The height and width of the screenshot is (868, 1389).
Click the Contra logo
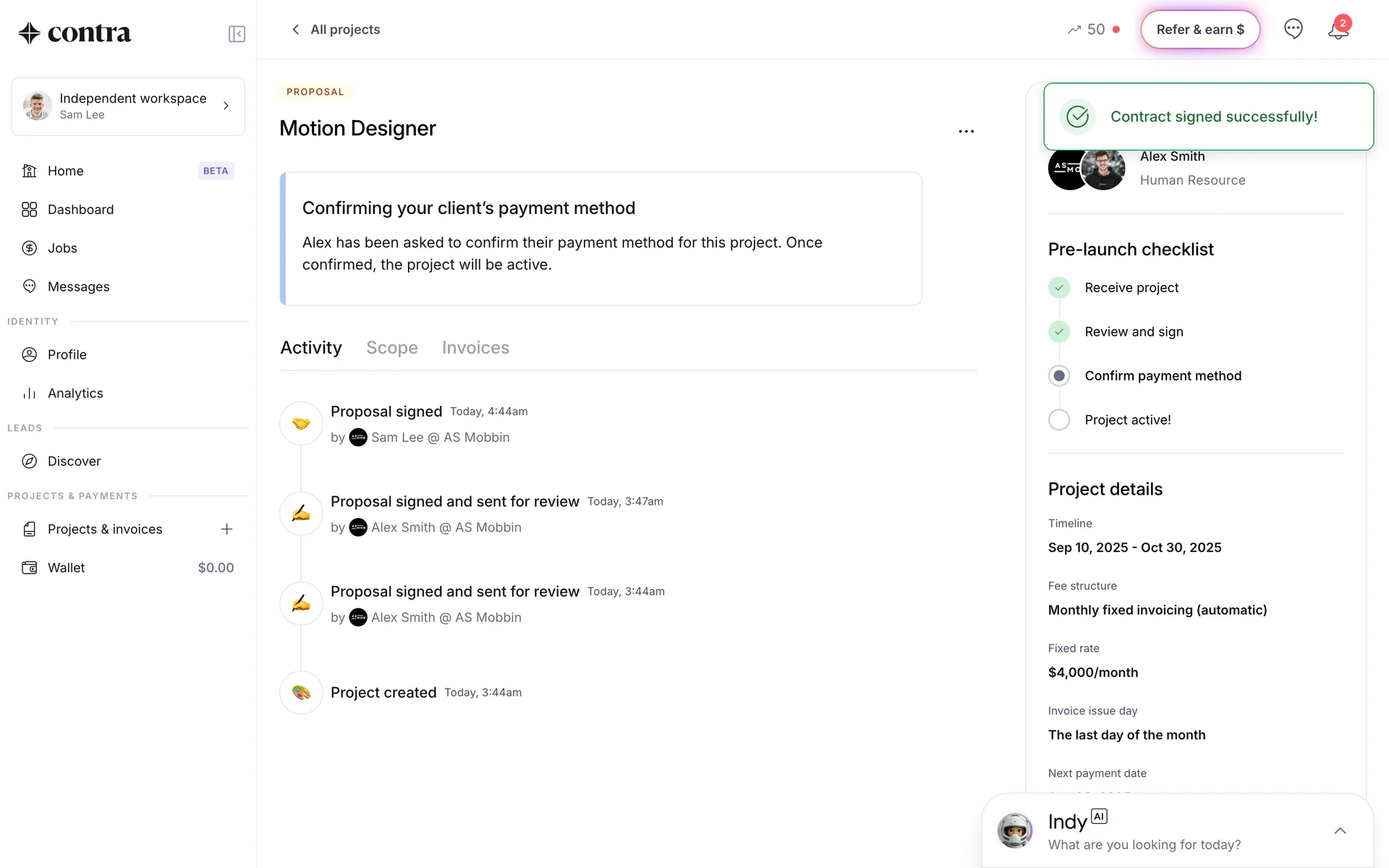point(75,33)
